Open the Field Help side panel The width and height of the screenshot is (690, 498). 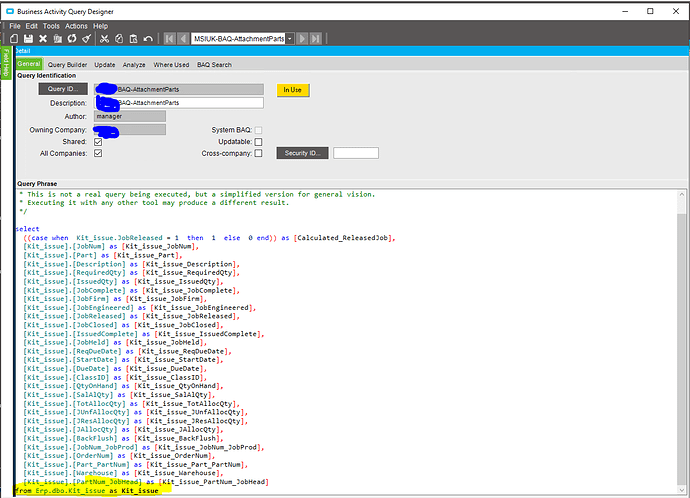pyautogui.click(x=6, y=62)
